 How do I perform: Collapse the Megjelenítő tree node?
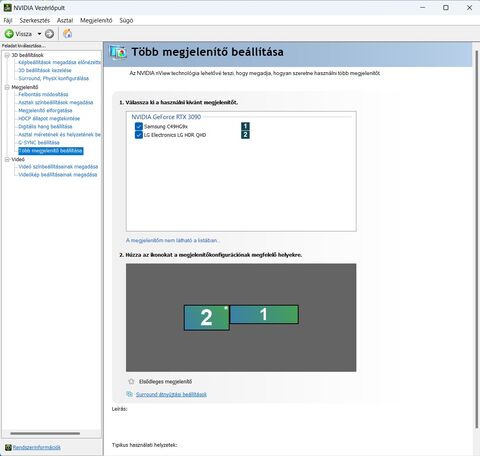pos(7,87)
